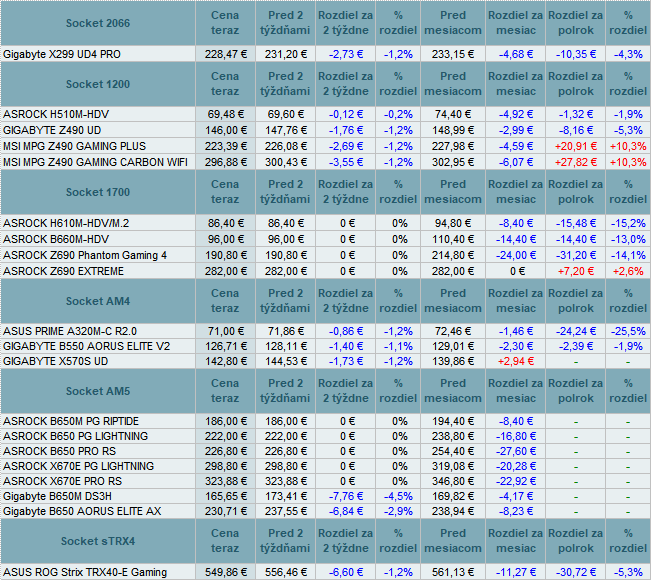Click the '-30,72 €' half-year difference
The width and height of the screenshot is (651, 580).
click(x=576, y=573)
